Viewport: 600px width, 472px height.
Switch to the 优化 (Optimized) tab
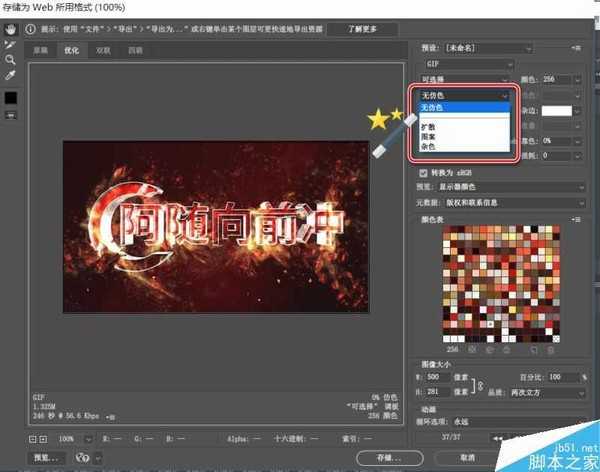[x=72, y=48]
